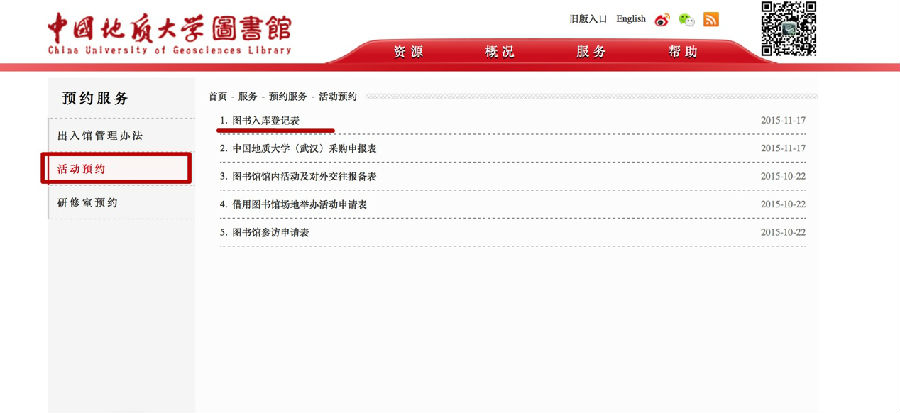Image resolution: width=900 pixels, height=413 pixels.
Task: Click the date beside 对外交往报备表
Action: (x=783, y=176)
